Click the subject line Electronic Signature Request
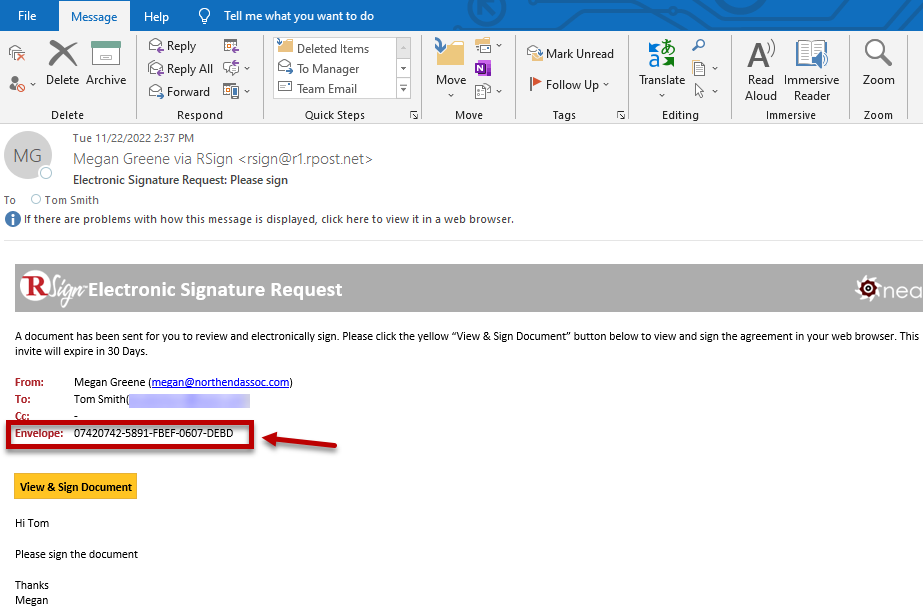923x610 pixels. pyautogui.click(x=180, y=180)
